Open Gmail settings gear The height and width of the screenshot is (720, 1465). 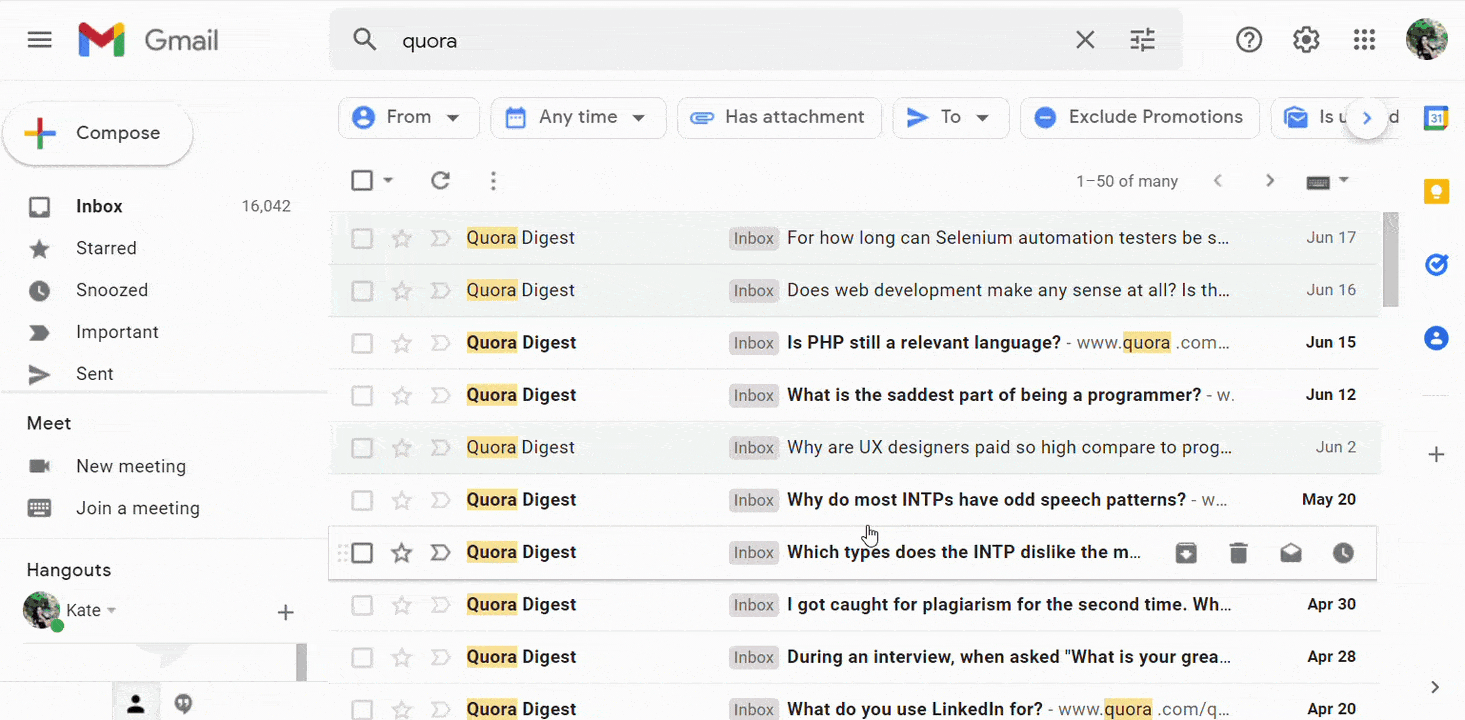[1306, 40]
